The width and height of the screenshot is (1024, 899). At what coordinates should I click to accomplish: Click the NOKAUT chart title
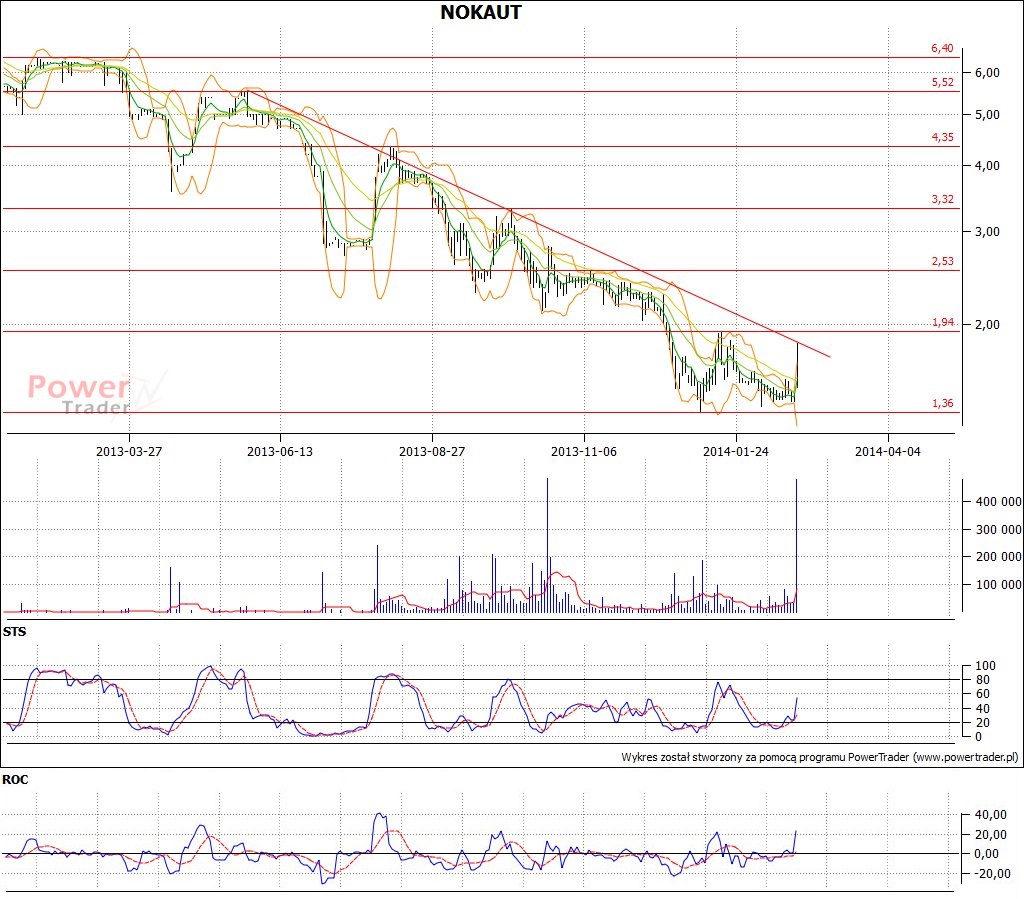click(x=481, y=12)
